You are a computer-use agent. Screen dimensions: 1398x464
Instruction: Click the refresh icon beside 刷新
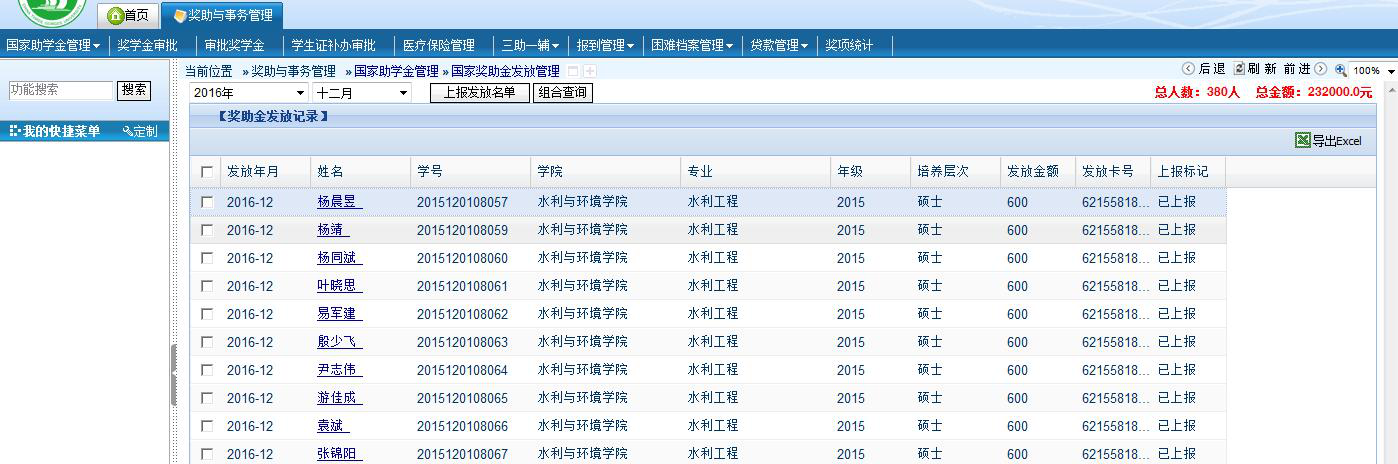1240,69
